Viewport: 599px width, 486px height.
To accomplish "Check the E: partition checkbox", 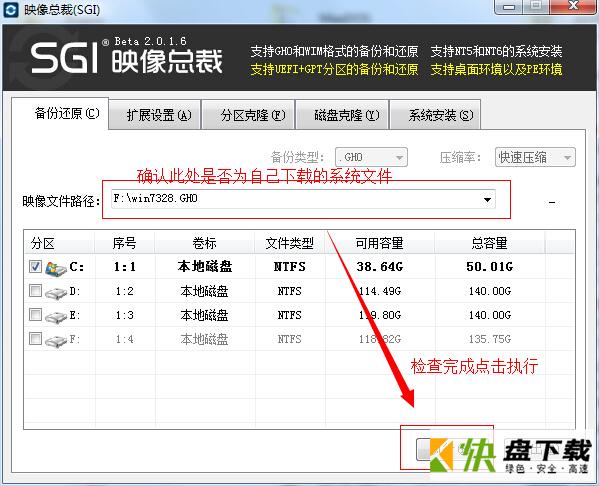I will 35,314.
